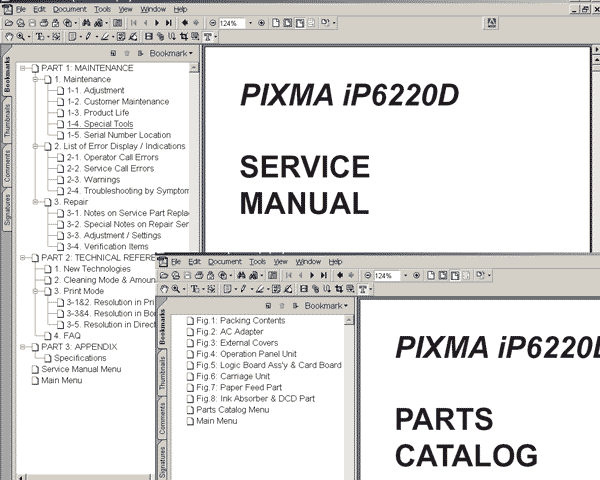600x480 pixels.
Task: Enable Fit in Window view in Service Manual
Action: click(287, 23)
